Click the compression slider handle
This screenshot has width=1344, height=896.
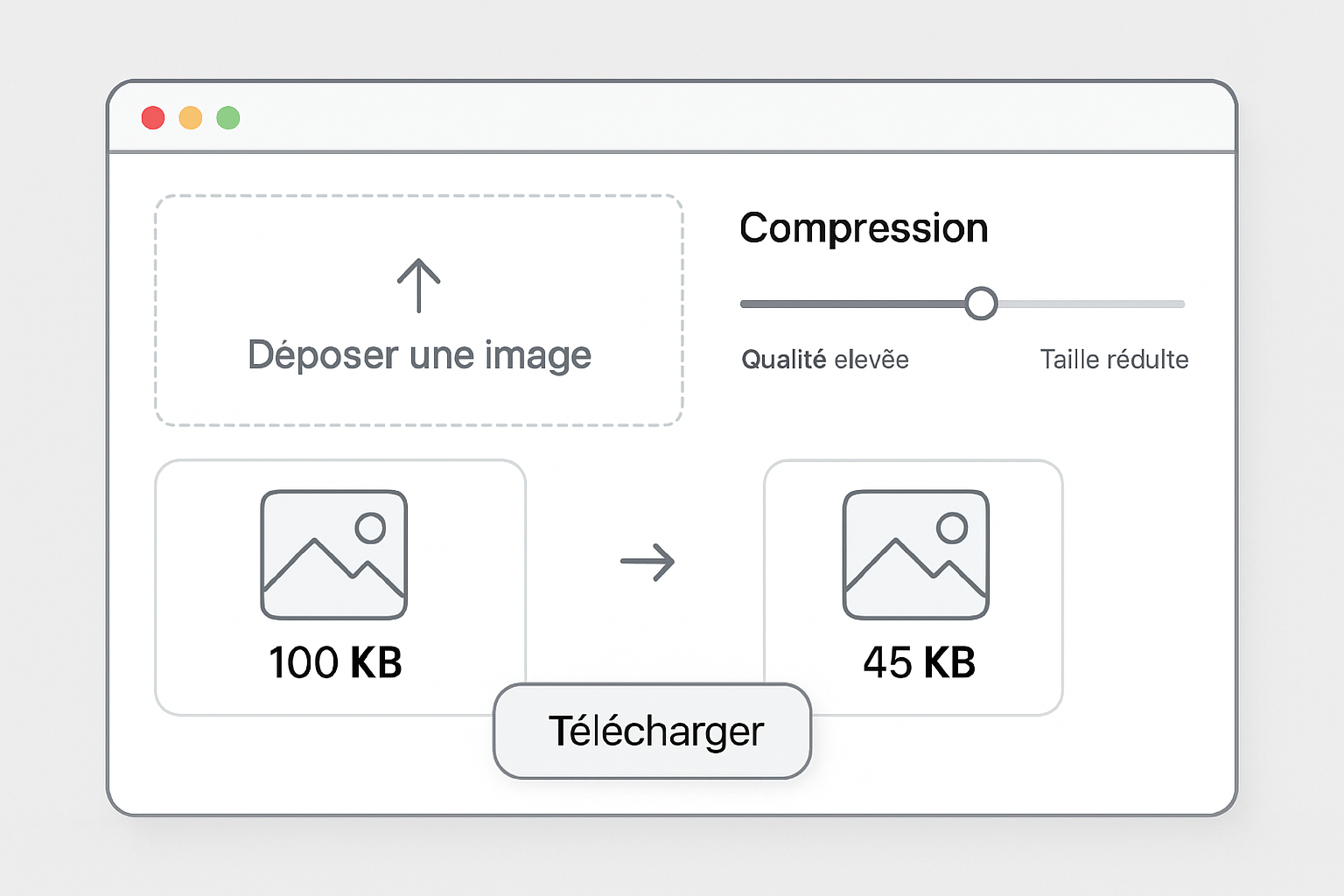(x=983, y=302)
